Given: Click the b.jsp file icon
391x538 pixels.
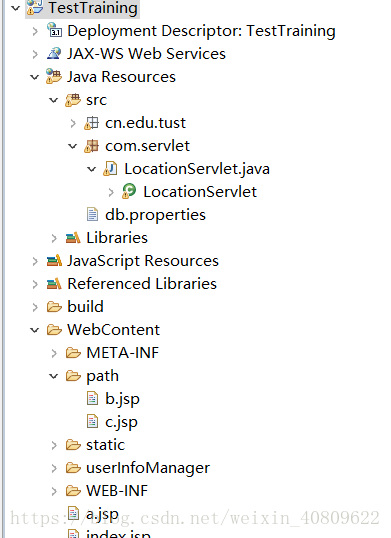Looking at the screenshot, I should 92,398.
